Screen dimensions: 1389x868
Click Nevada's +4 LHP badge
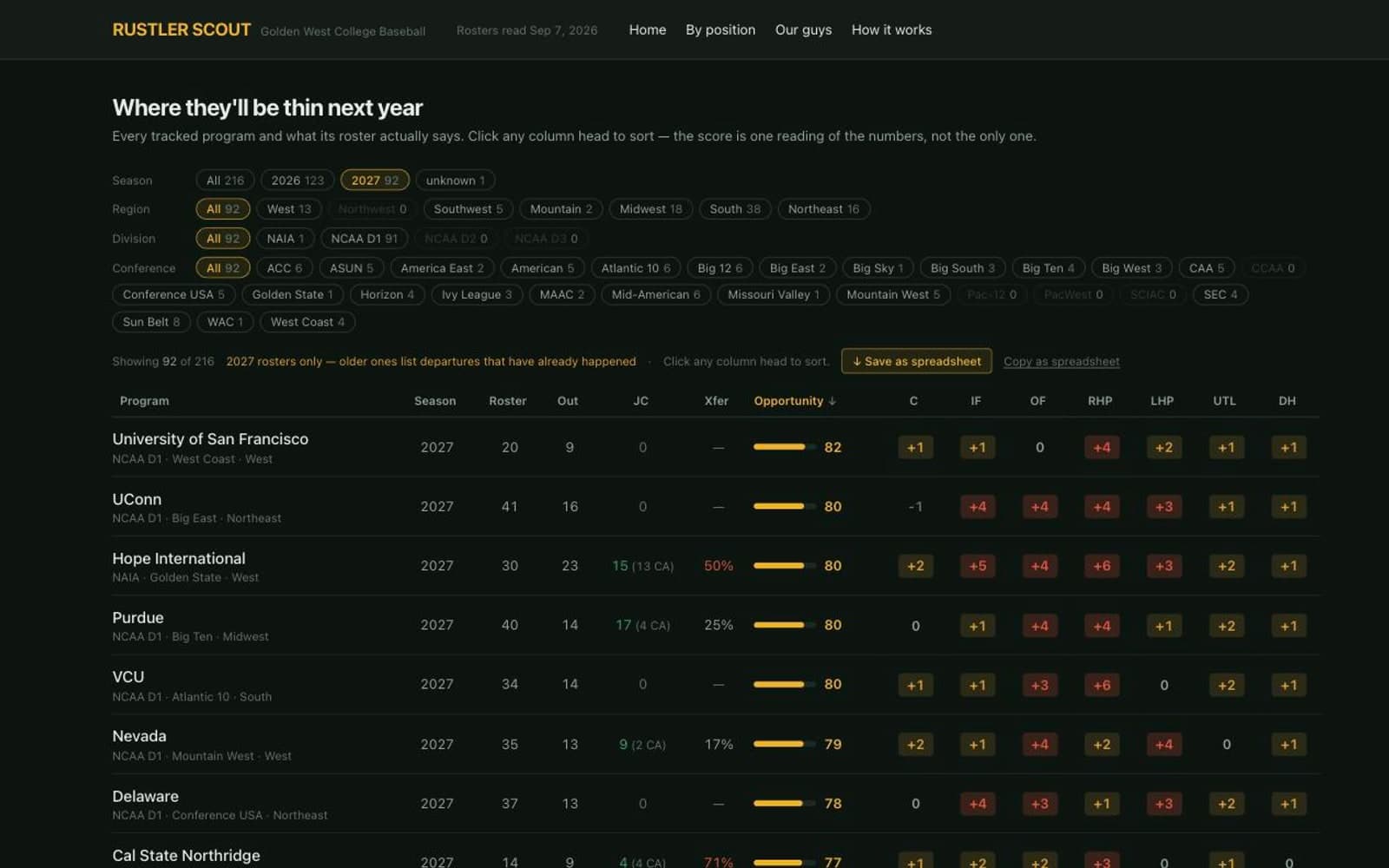tap(1164, 744)
